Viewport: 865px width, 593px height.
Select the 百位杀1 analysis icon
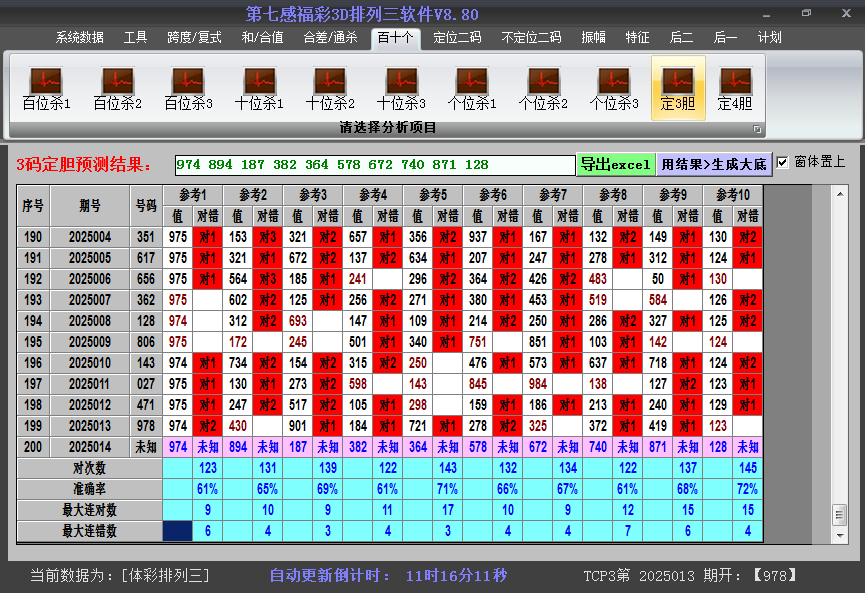[x=46, y=88]
